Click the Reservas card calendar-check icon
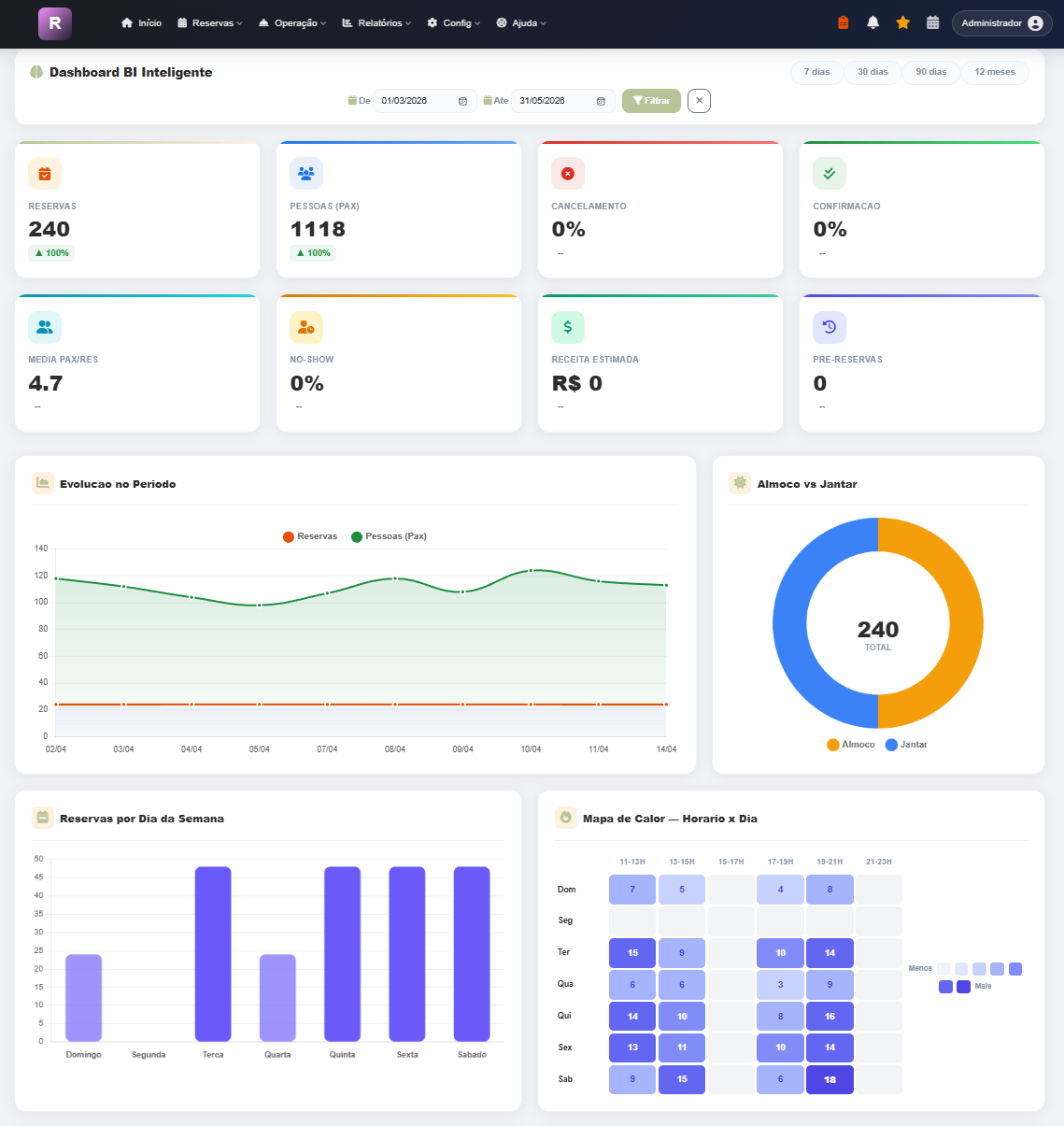 click(x=44, y=173)
